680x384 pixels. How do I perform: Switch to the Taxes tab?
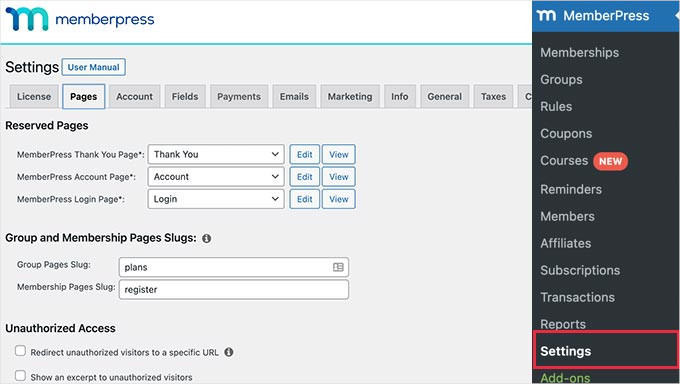[x=493, y=96]
